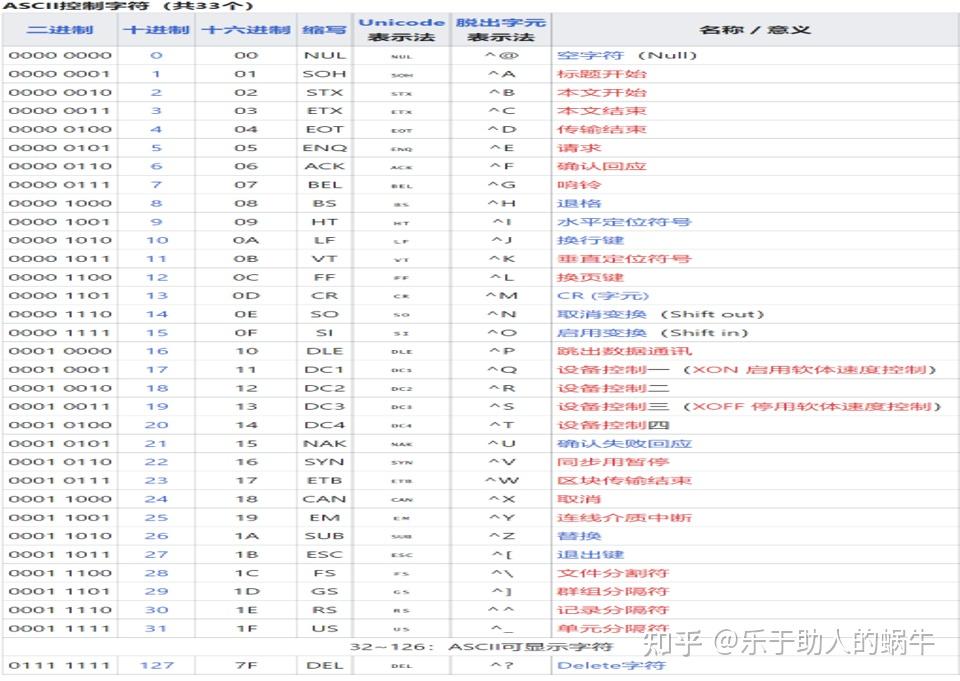960x681 pixels.
Task: Click the decimal value 0 link
Action: click(157, 55)
